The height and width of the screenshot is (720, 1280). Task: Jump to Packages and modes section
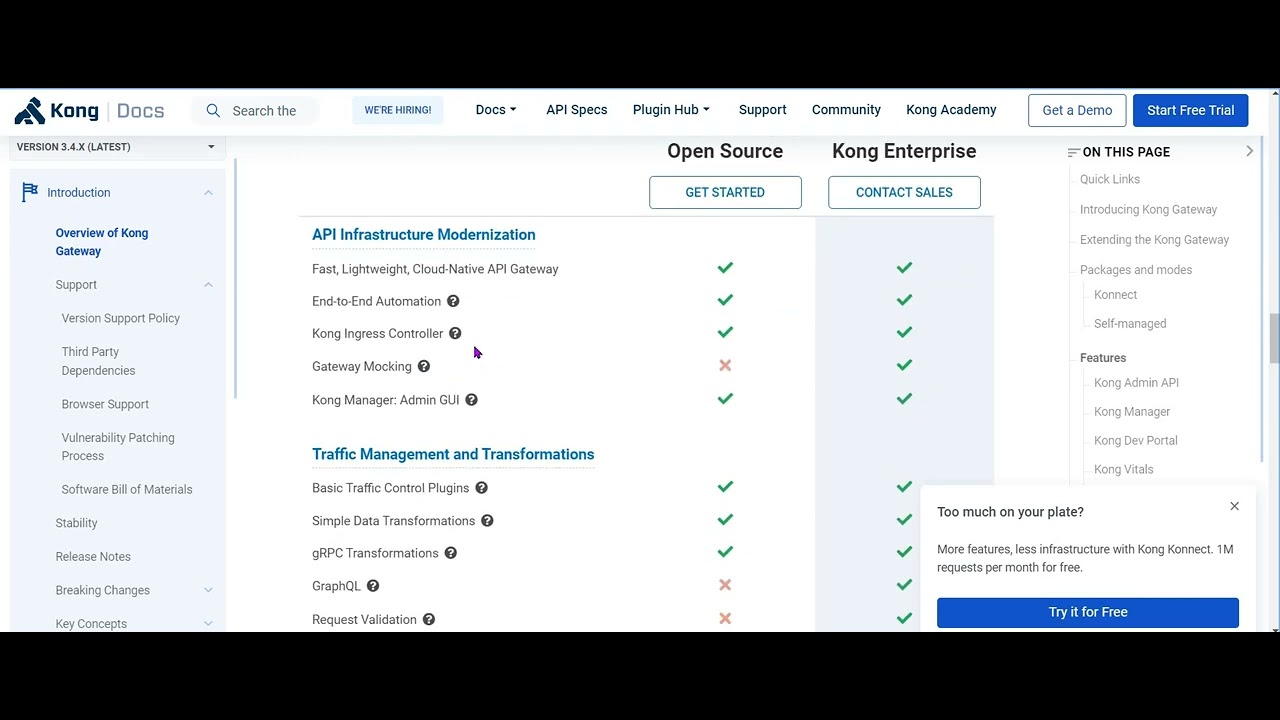(x=1136, y=270)
